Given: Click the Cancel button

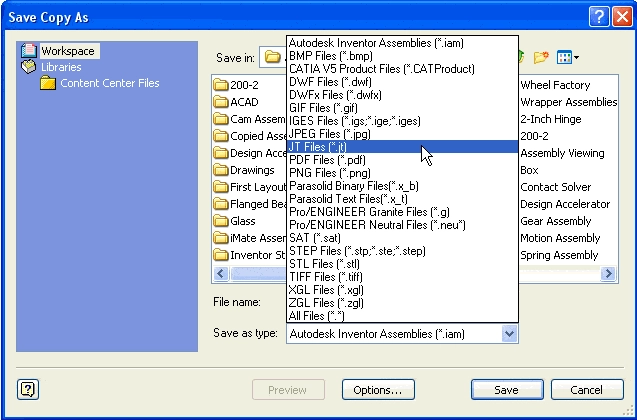Looking at the screenshot, I should click(x=587, y=390).
